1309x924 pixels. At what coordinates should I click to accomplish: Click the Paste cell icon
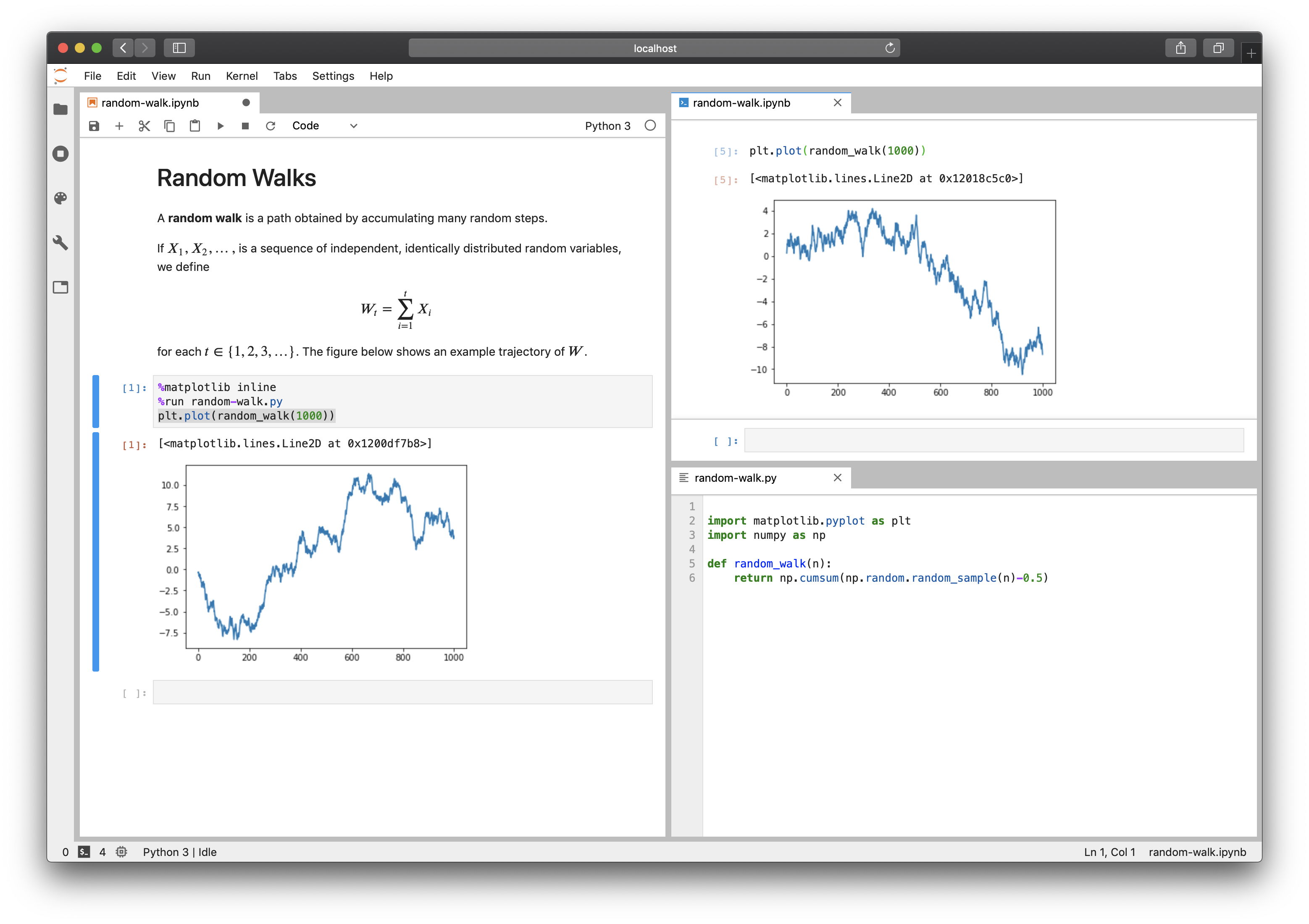tap(195, 125)
